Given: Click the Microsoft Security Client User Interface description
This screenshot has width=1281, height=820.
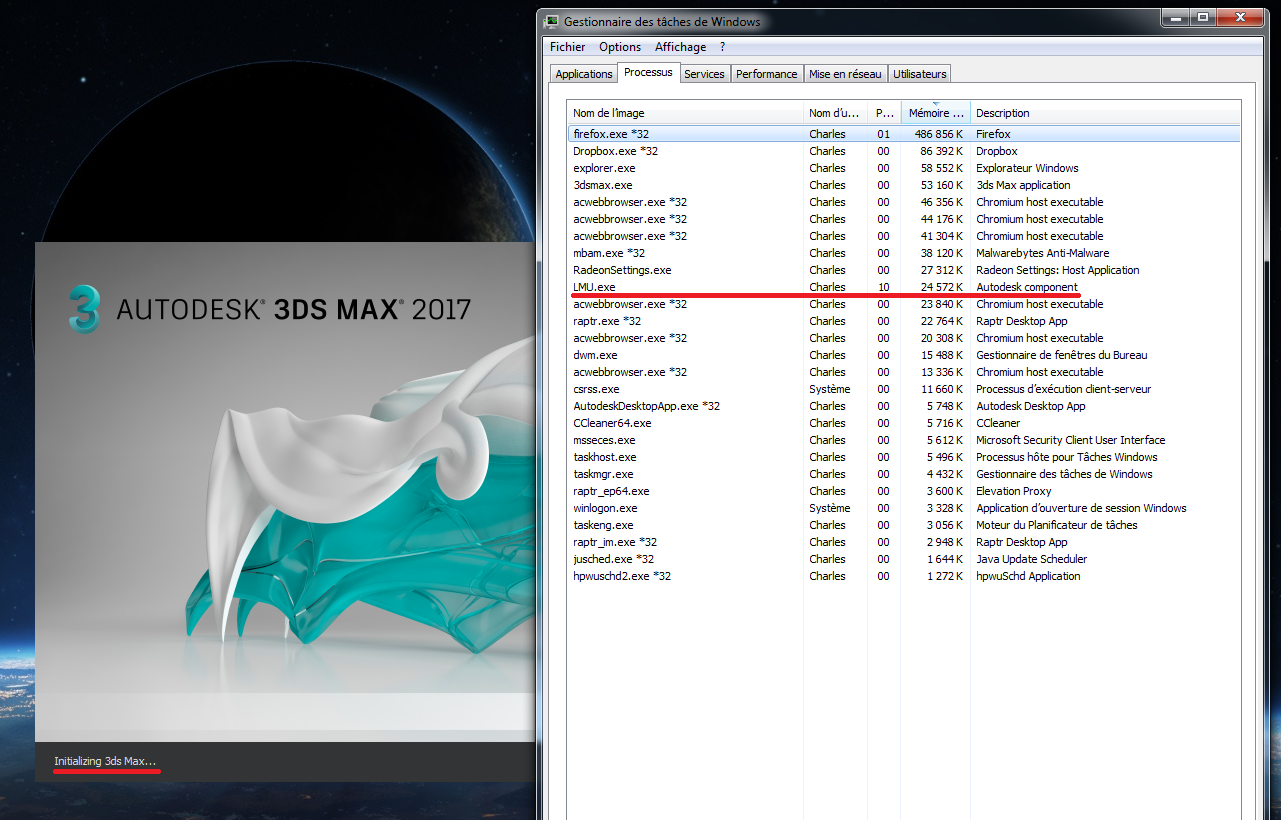Looking at the screenshot, I should point(1071,440).
